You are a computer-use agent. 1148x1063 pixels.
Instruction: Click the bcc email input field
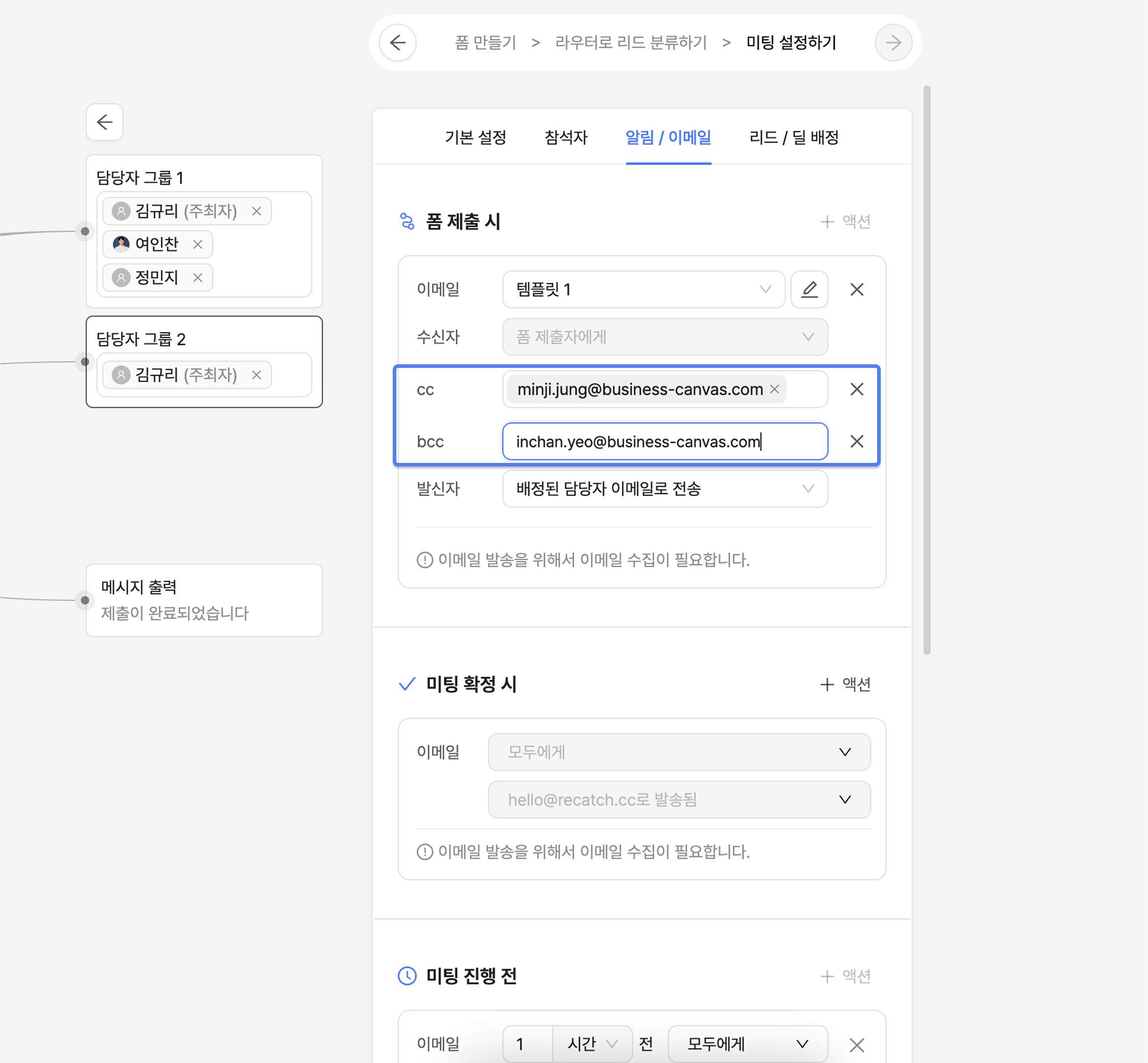(x=664, y=441)
